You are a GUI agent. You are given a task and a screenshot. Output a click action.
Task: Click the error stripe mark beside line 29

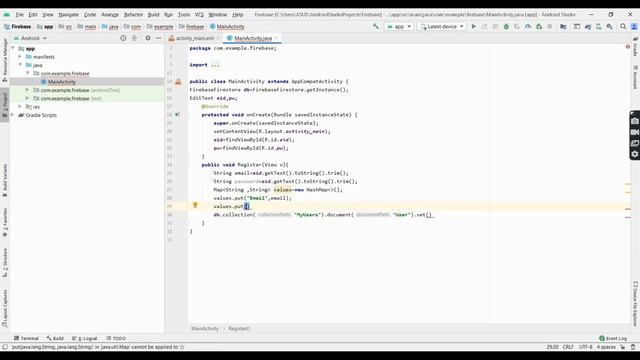click(628, 209)
